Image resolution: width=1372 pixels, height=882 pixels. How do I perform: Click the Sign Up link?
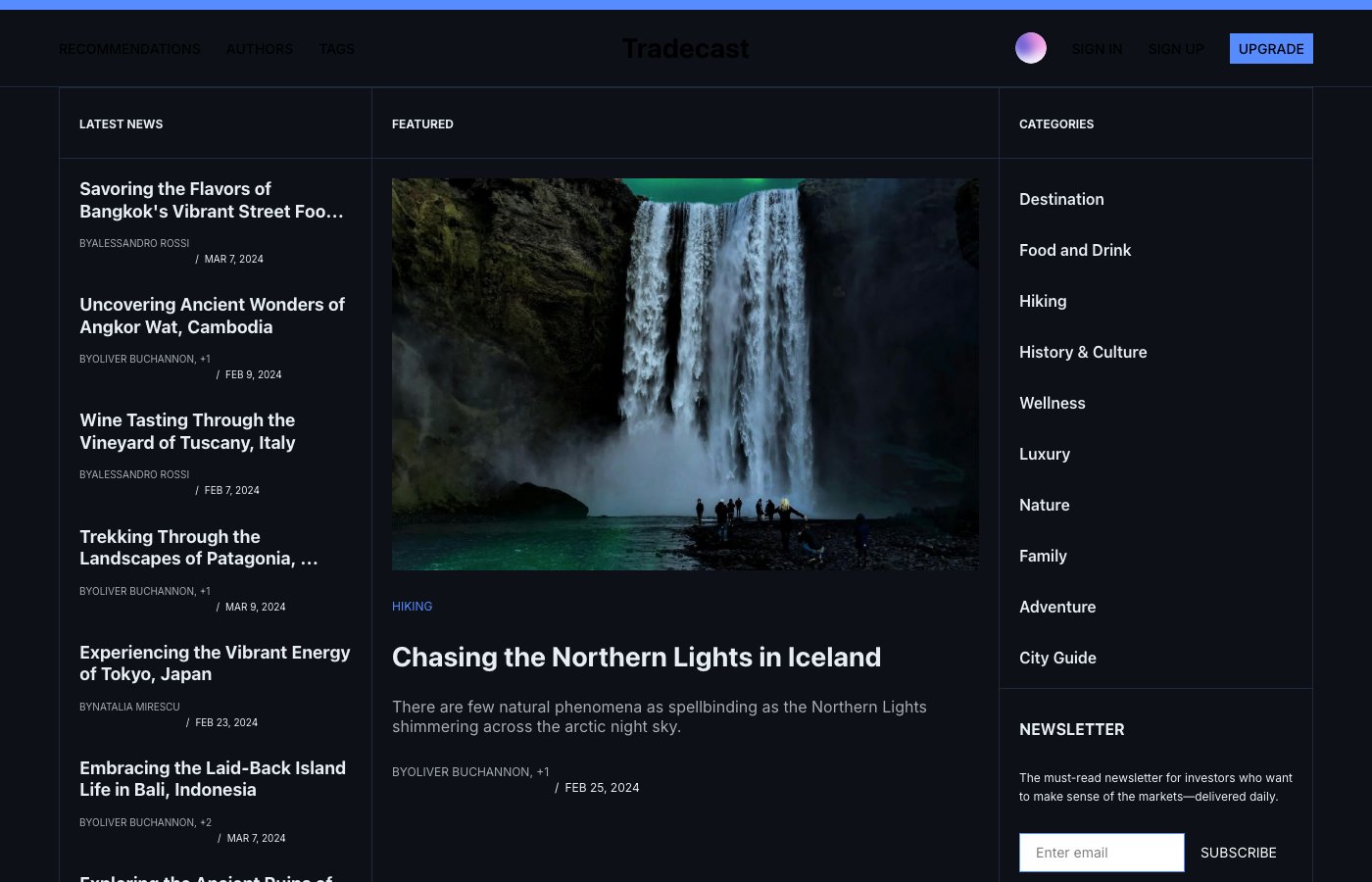tap(1176, 49)
